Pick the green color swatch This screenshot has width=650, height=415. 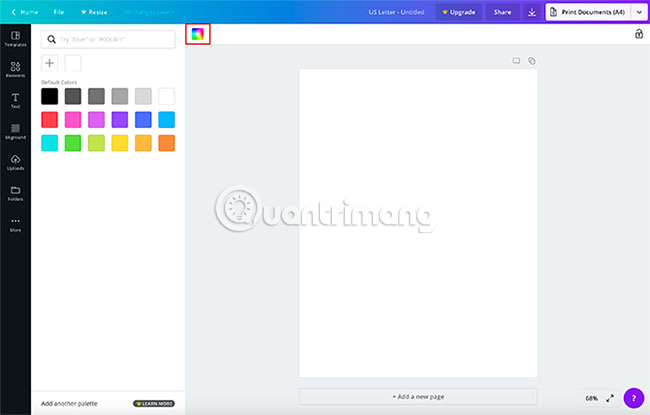pos(73,143)
